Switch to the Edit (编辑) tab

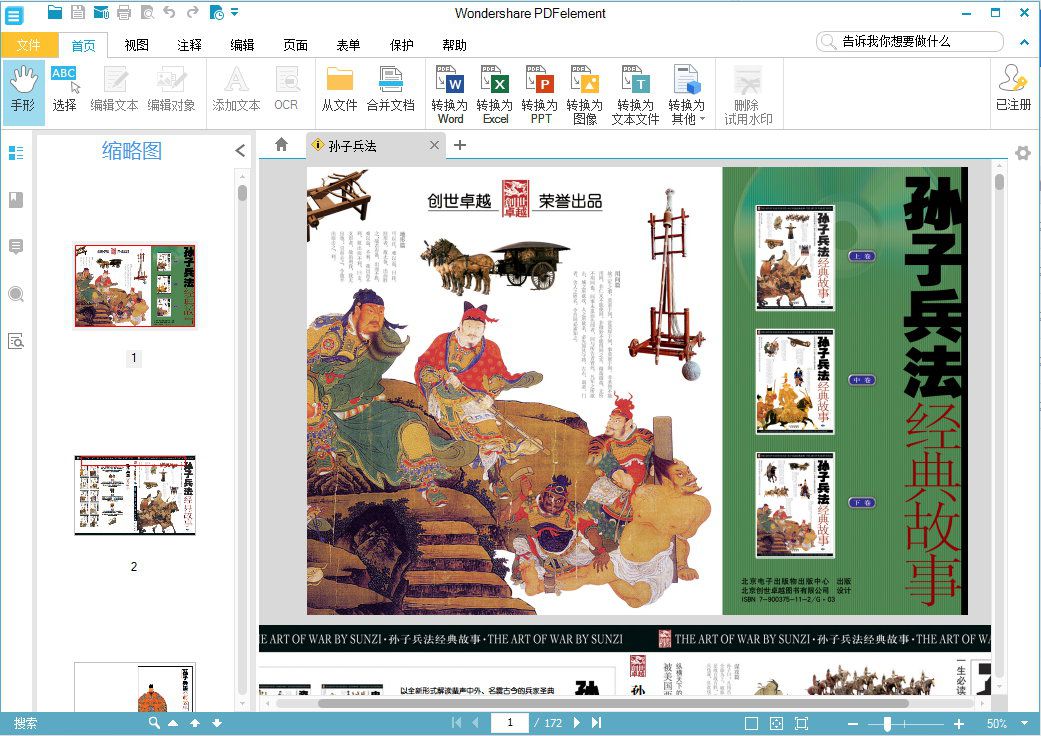242,45
